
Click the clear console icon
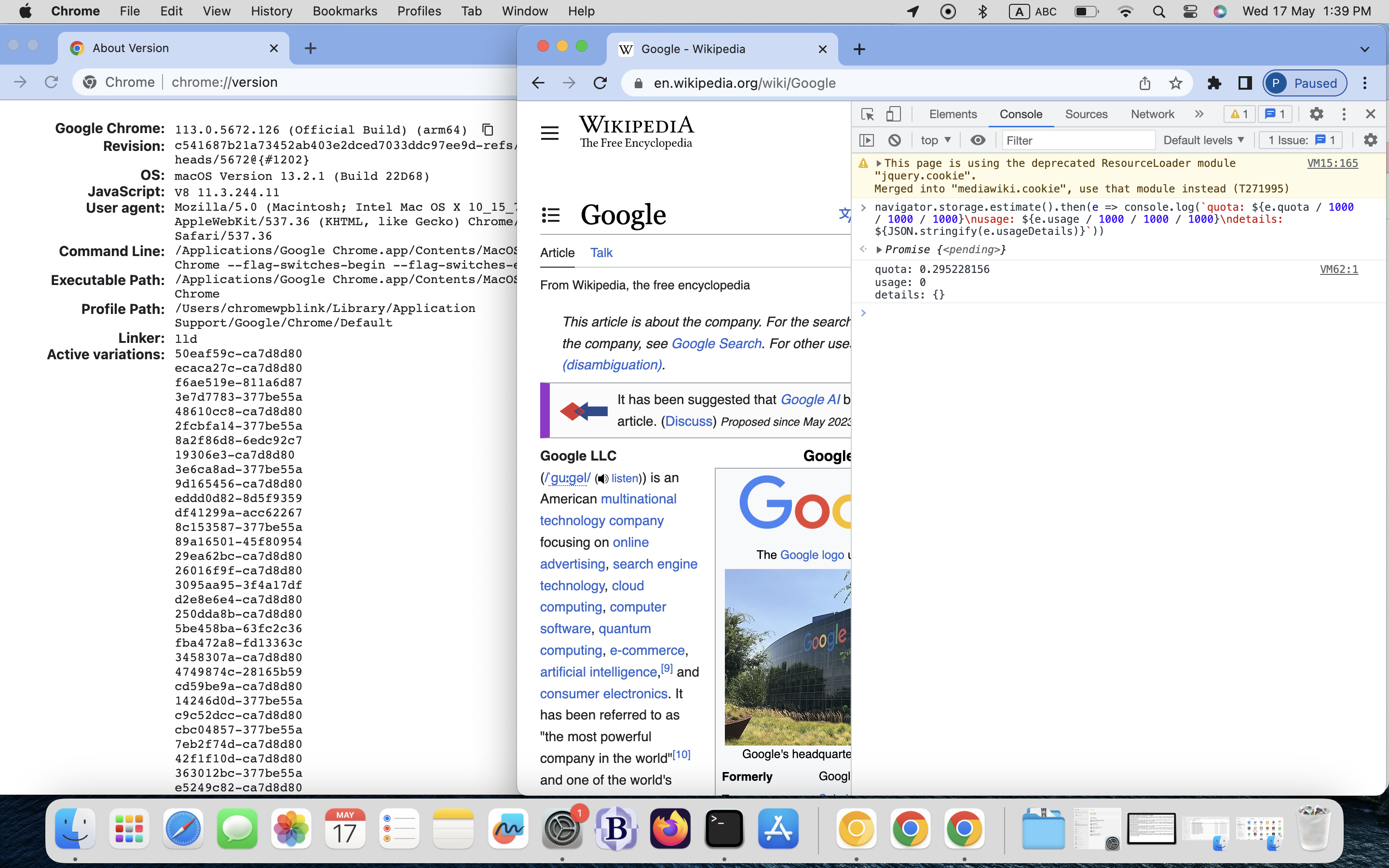pyautogui.click(x=894, y=140)
